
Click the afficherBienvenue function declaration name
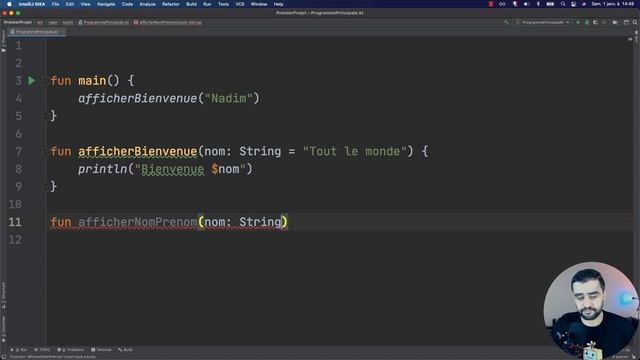138,151
